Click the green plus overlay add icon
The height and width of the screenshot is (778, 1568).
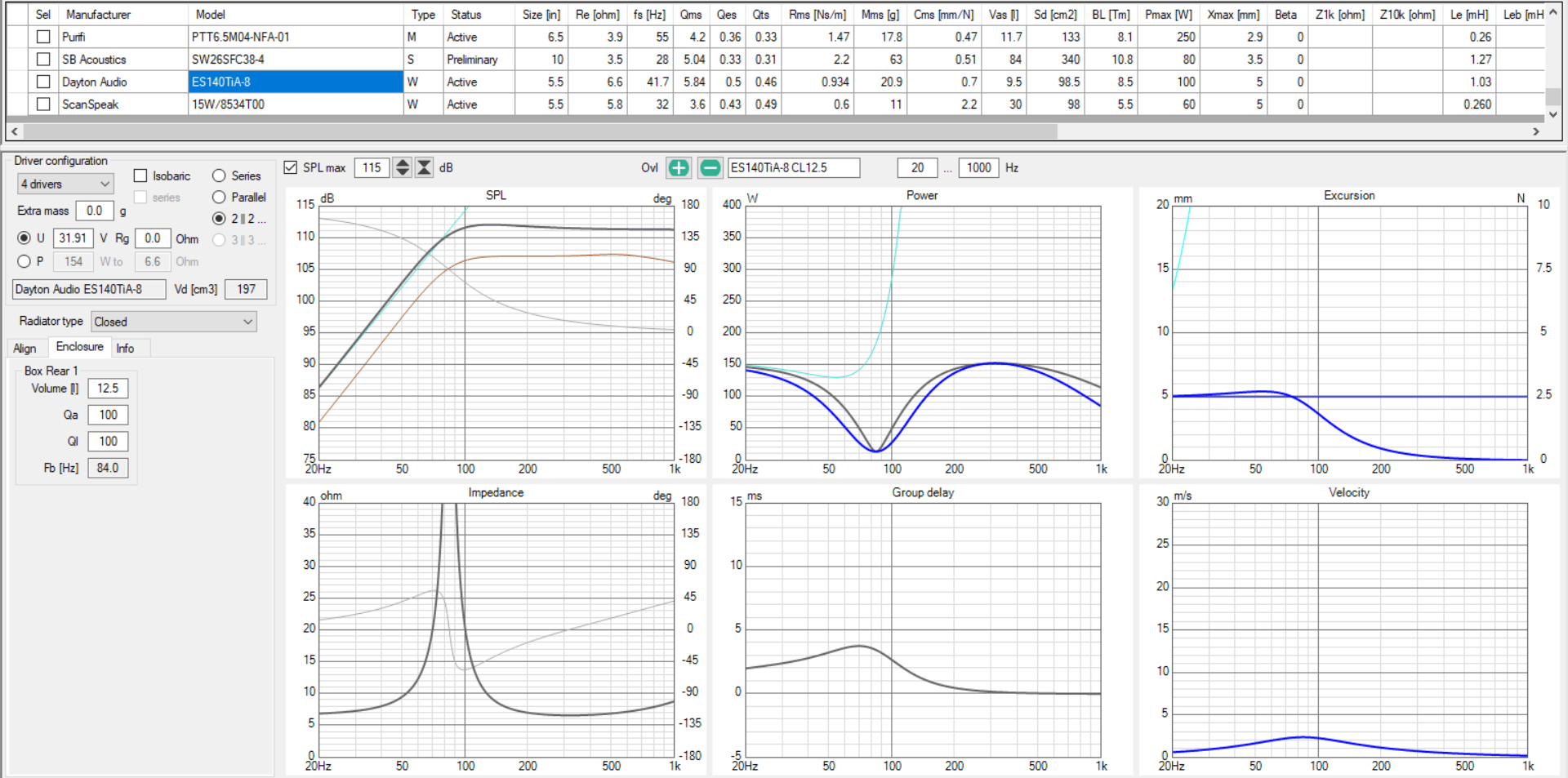click(x=679, y=168)
